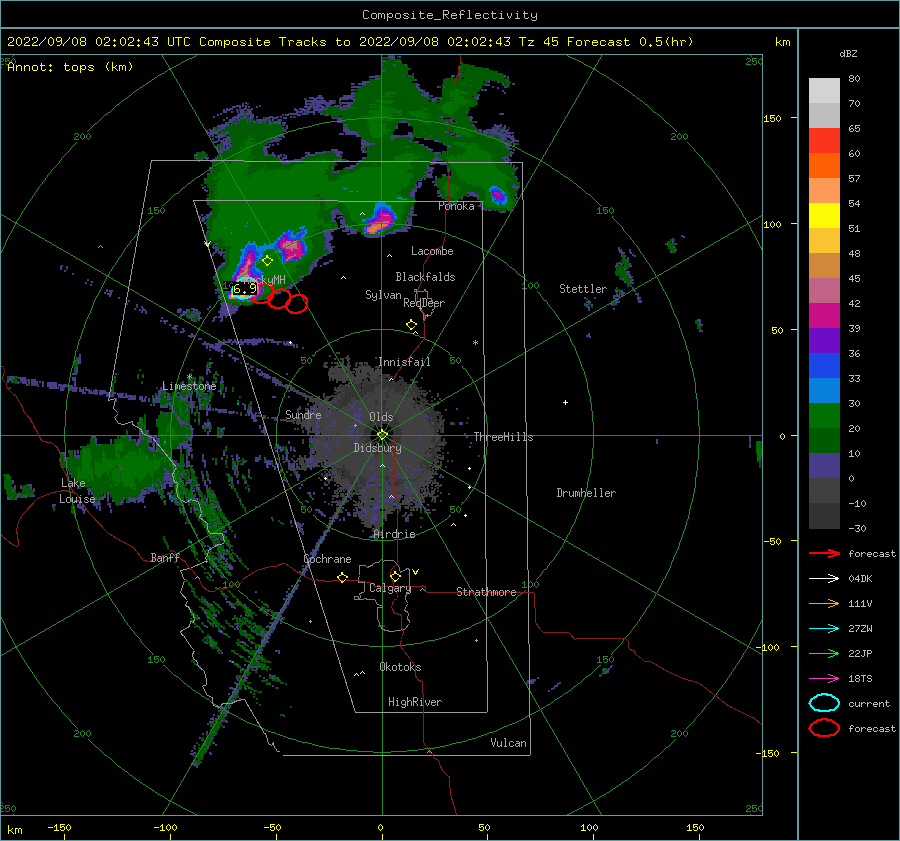Click the Lacombe city label
This screenshot has height=841, width=900.
pyautogui.click(x=432, y=251)
